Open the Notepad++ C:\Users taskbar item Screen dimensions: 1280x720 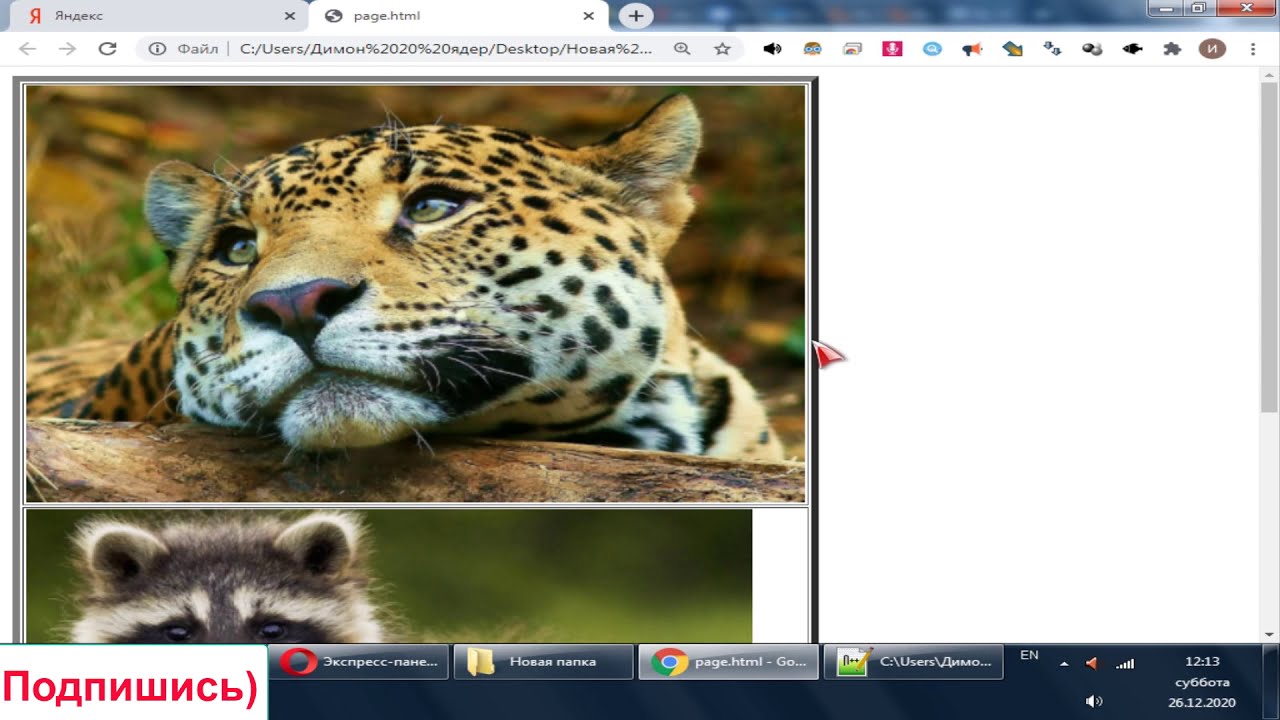coord(913,661)
